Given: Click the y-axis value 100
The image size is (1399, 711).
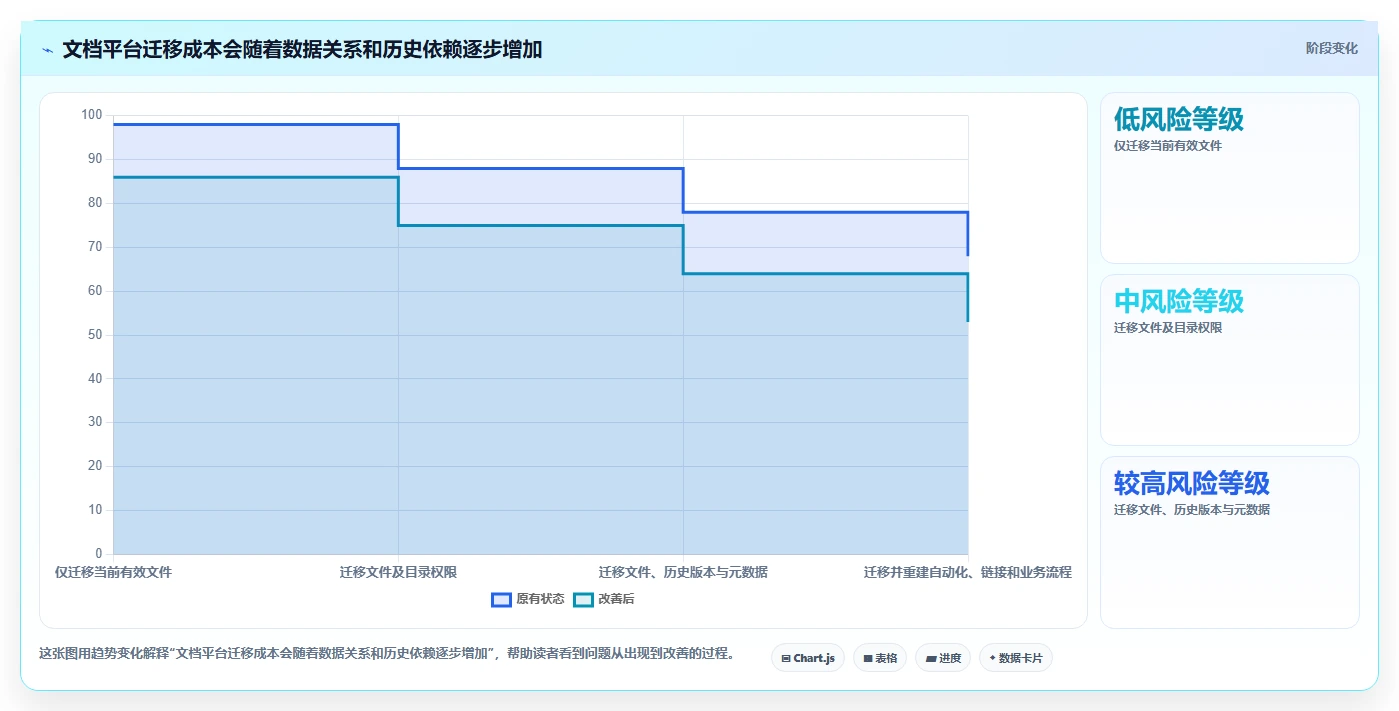Looking at the screenshot, I should tap(92, 115).
